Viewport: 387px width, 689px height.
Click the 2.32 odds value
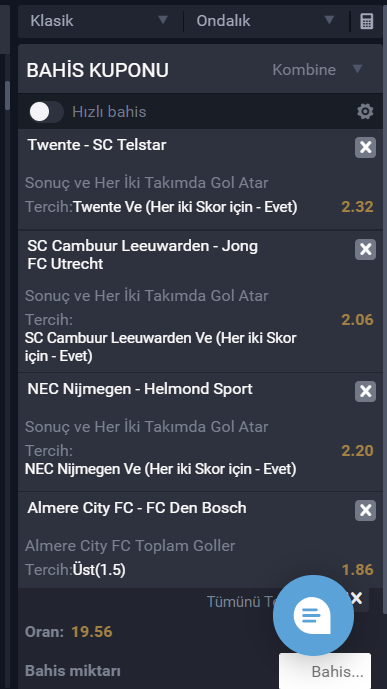point(357,207)
